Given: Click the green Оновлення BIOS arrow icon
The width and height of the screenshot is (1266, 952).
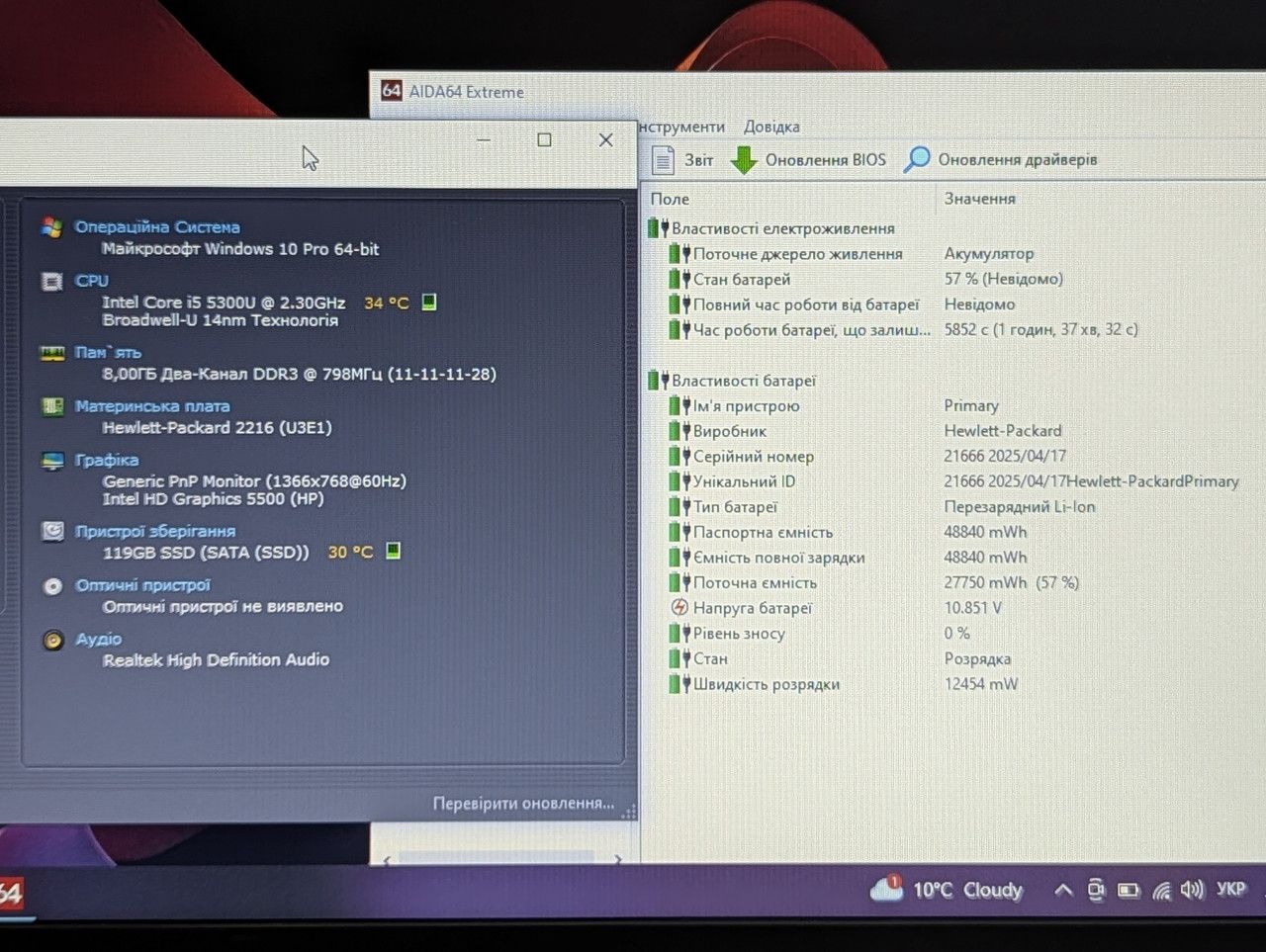Looking at the screenshot, I should click(x=743, y=159).
